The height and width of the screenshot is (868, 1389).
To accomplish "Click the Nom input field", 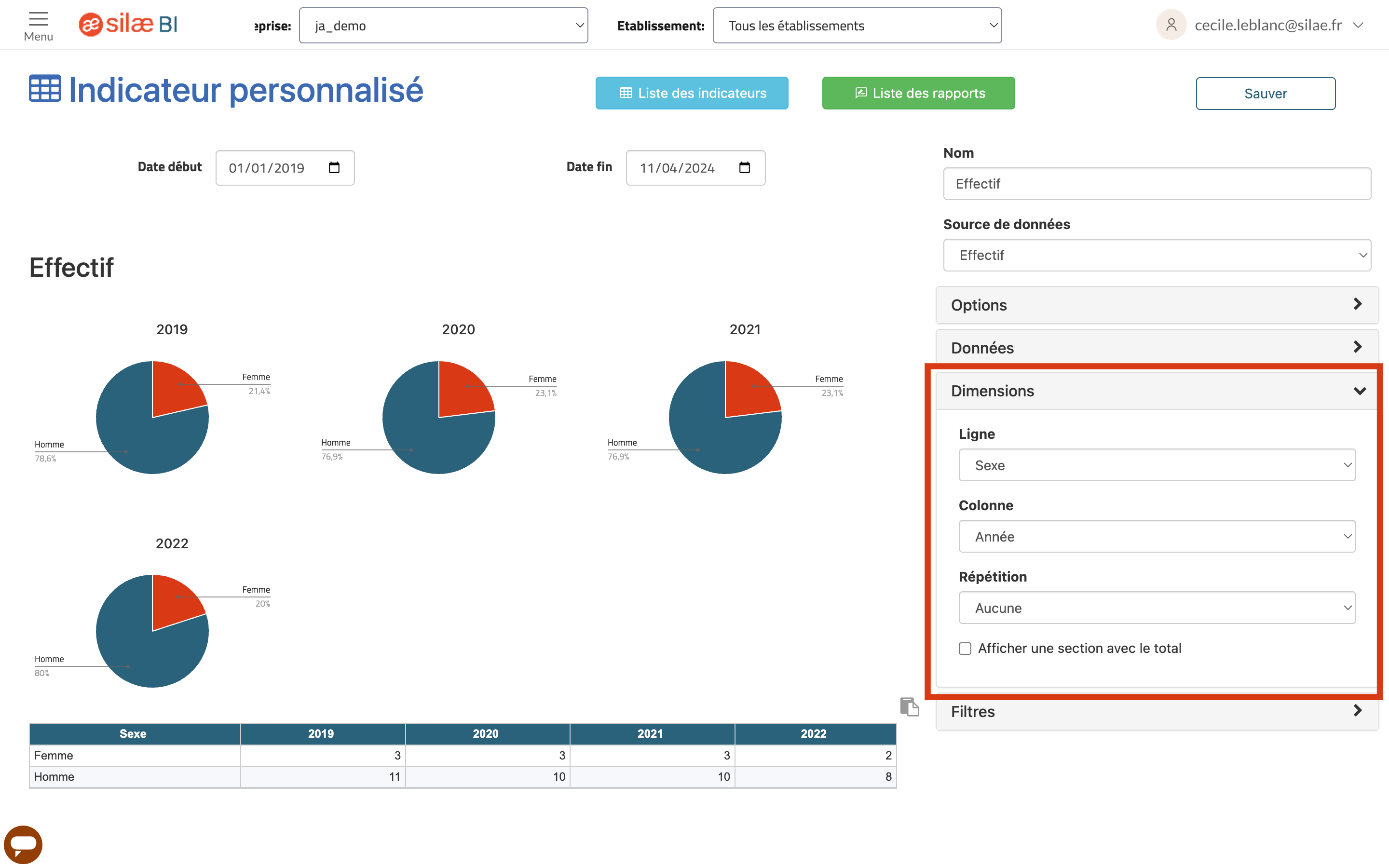I will 1157,184.
